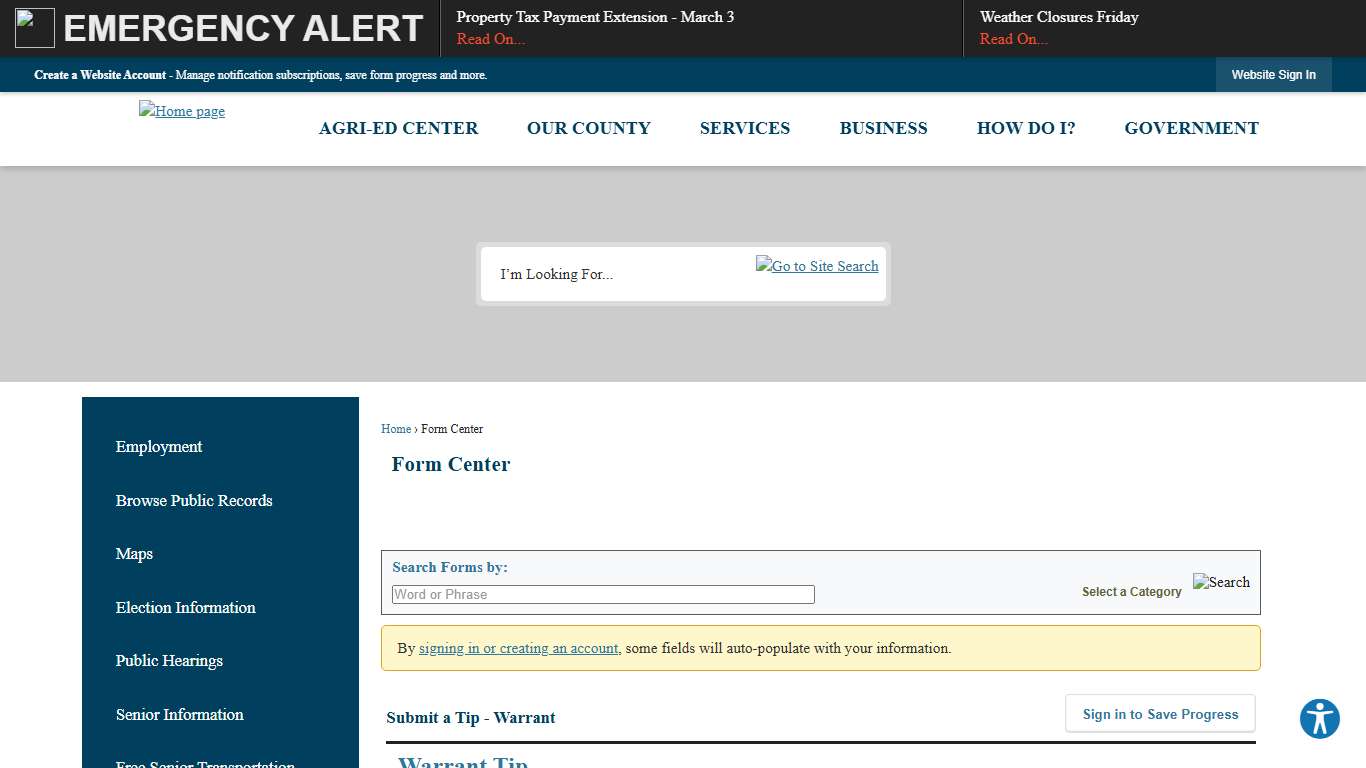Follow Read On for Weather Closures Friday

(x=1013, y=39)
